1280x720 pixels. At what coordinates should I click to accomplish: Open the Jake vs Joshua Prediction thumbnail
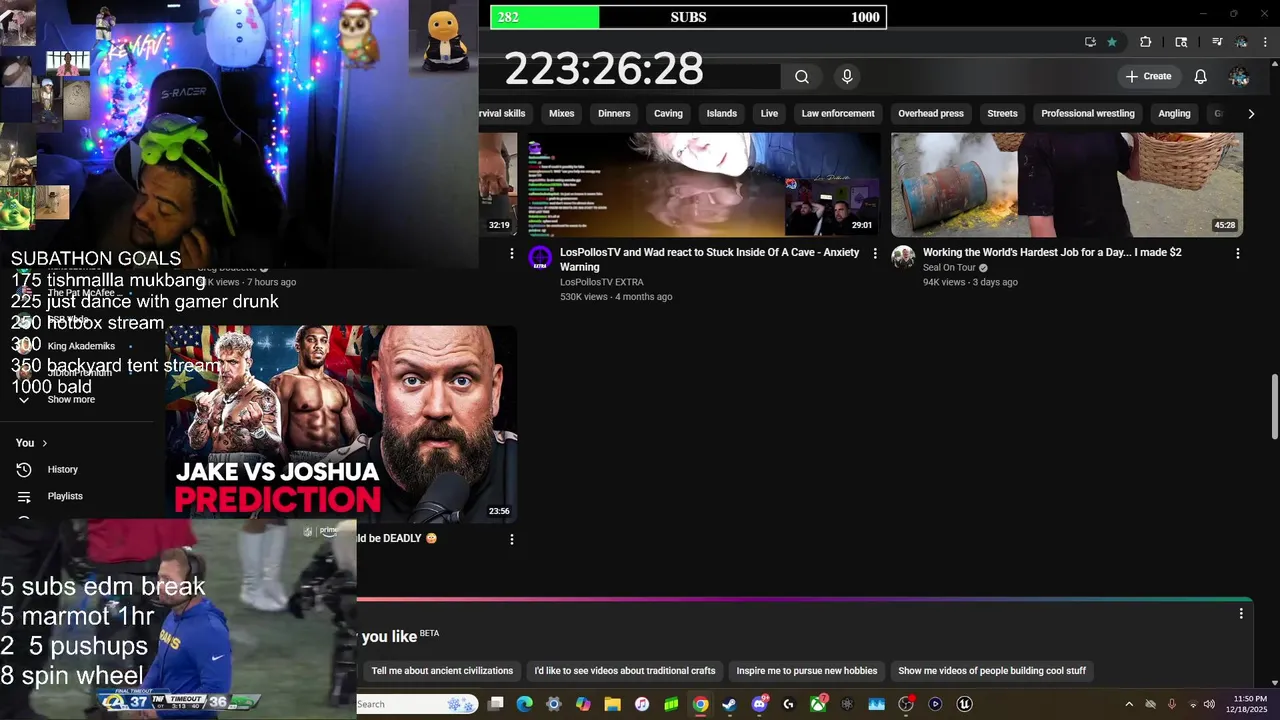pos(341,424)
